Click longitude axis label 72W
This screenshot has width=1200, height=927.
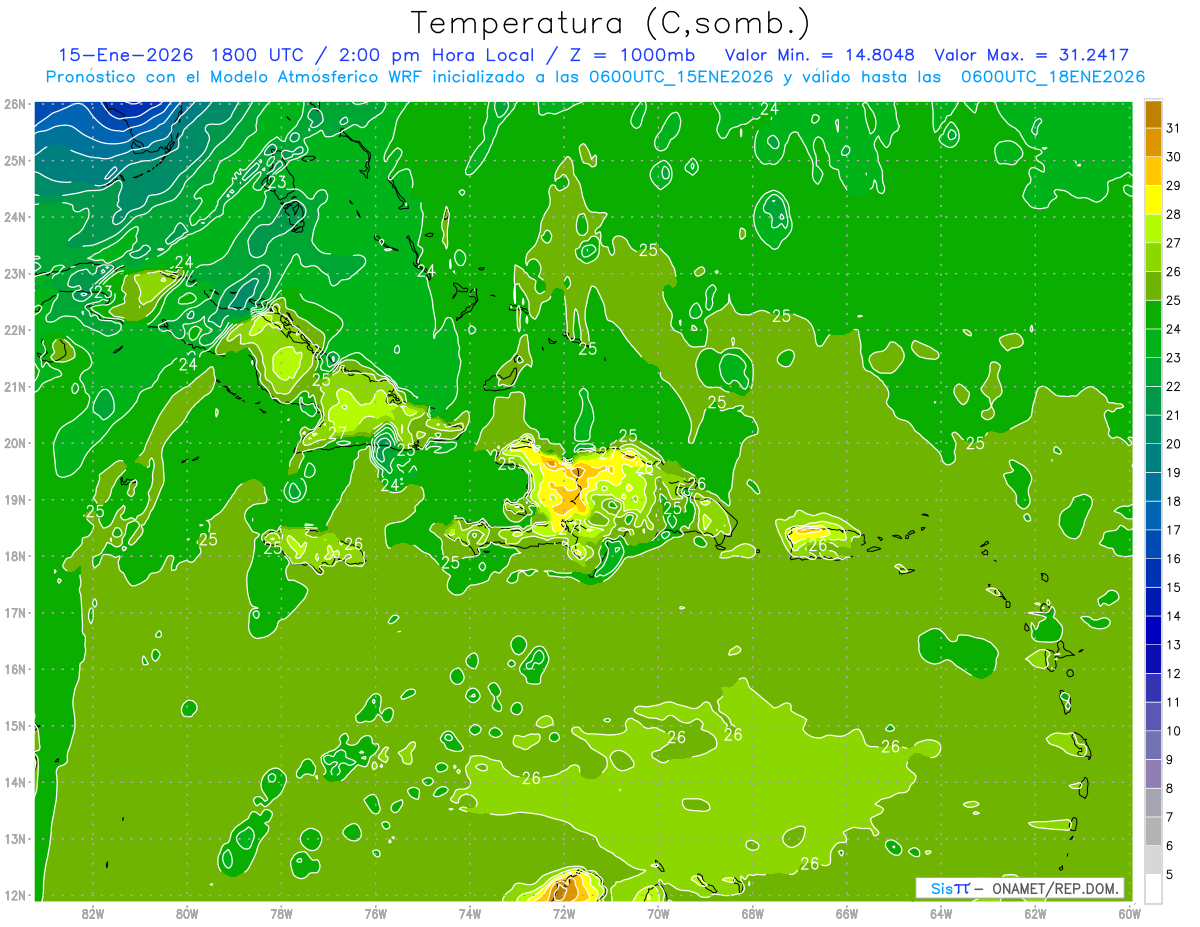click(564, 913)
